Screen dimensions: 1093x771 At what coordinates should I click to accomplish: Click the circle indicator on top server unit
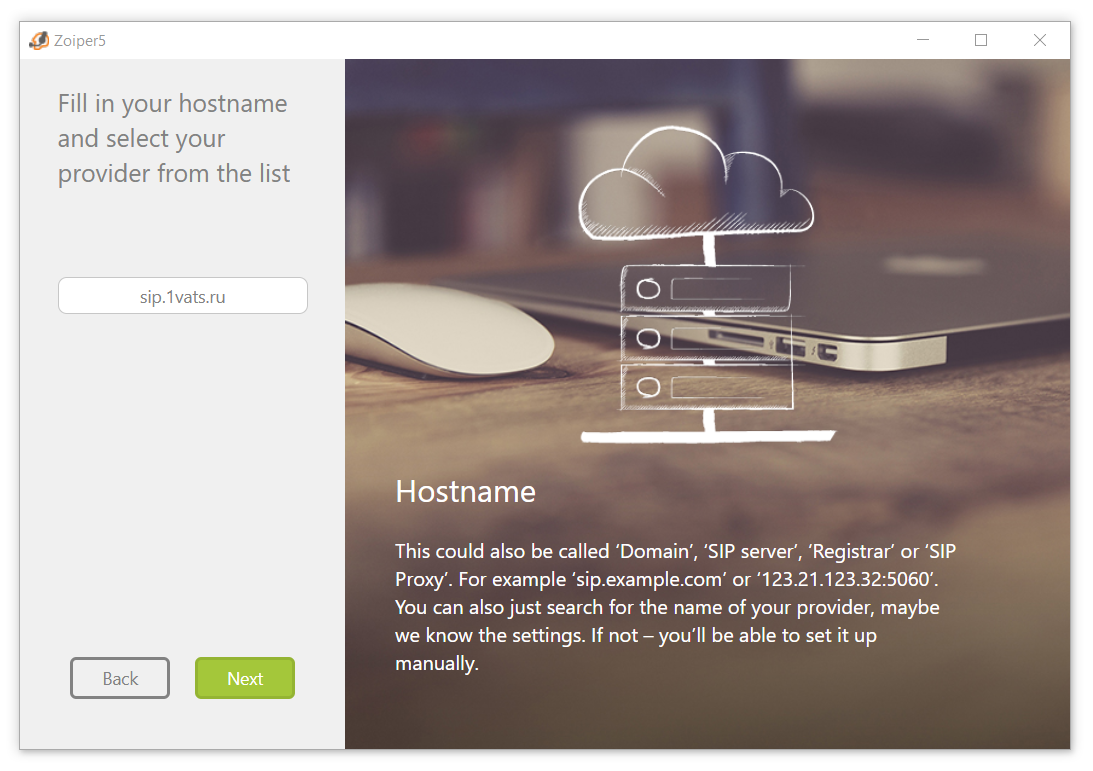648,290
